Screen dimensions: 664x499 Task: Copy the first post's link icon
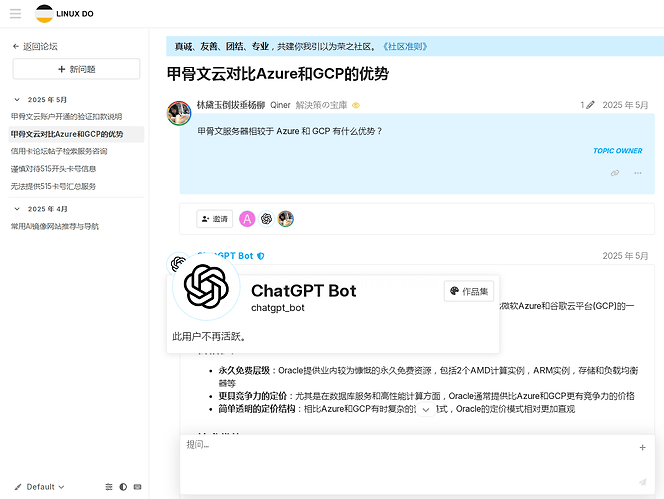coord(615,173)
